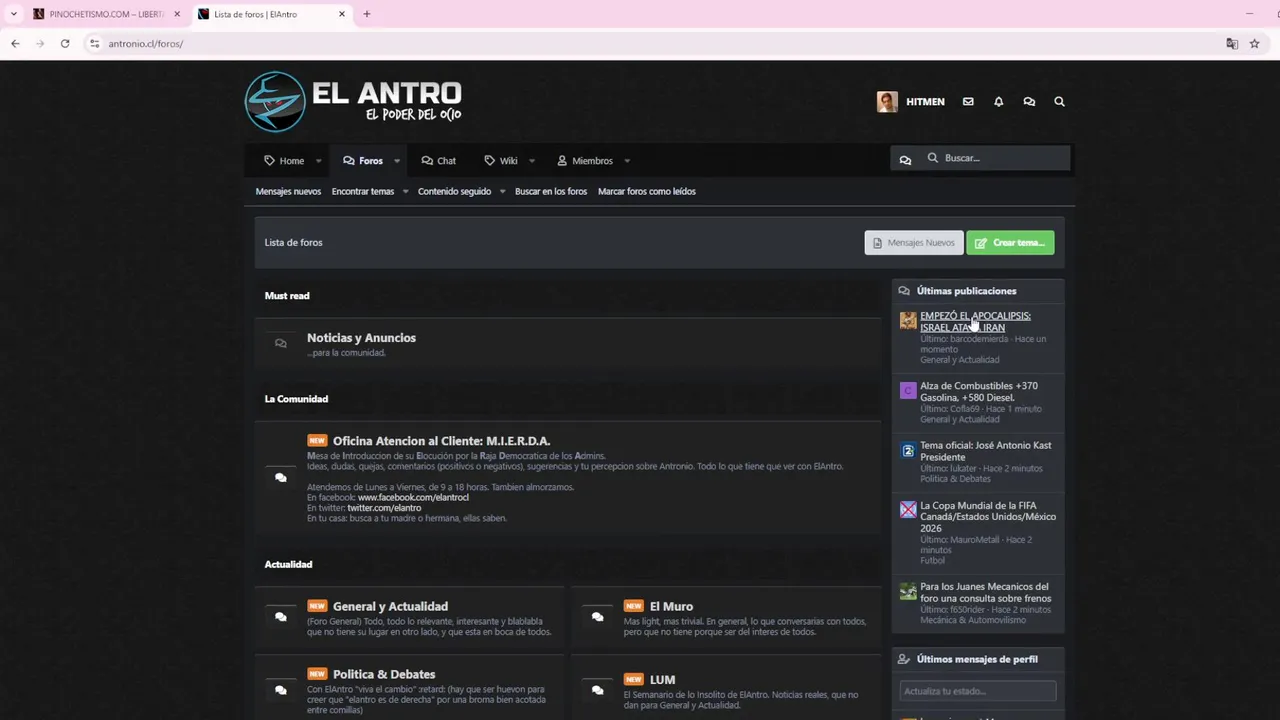Open the LUM forum
This screenshot has height=720, width=1280.
(x=662, y=680)
